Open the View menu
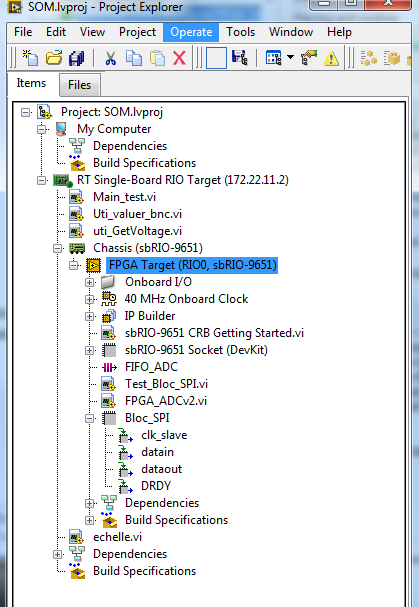 pos(92,32)
